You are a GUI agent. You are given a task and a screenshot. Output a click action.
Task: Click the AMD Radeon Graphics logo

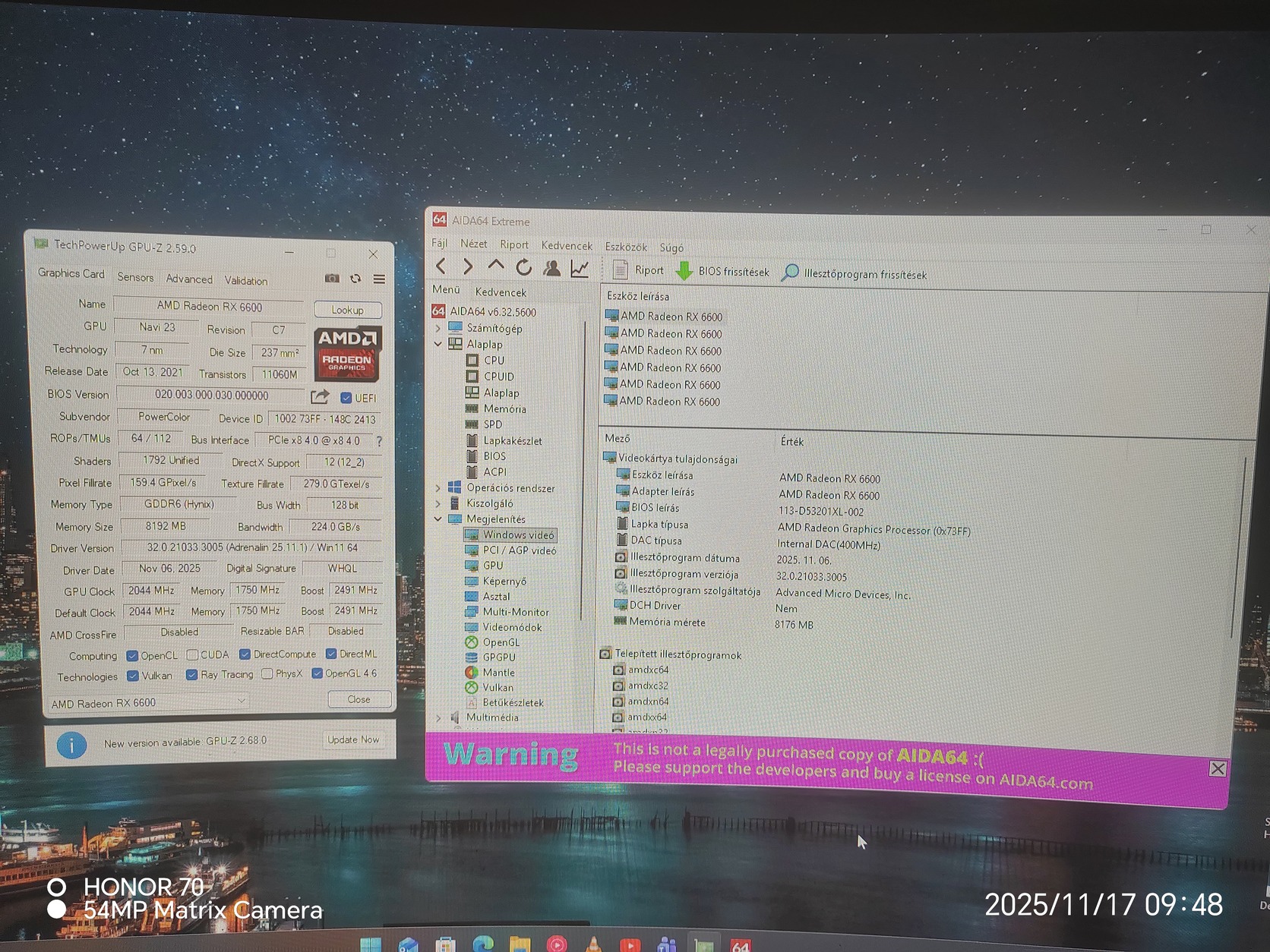coord(347,353)
